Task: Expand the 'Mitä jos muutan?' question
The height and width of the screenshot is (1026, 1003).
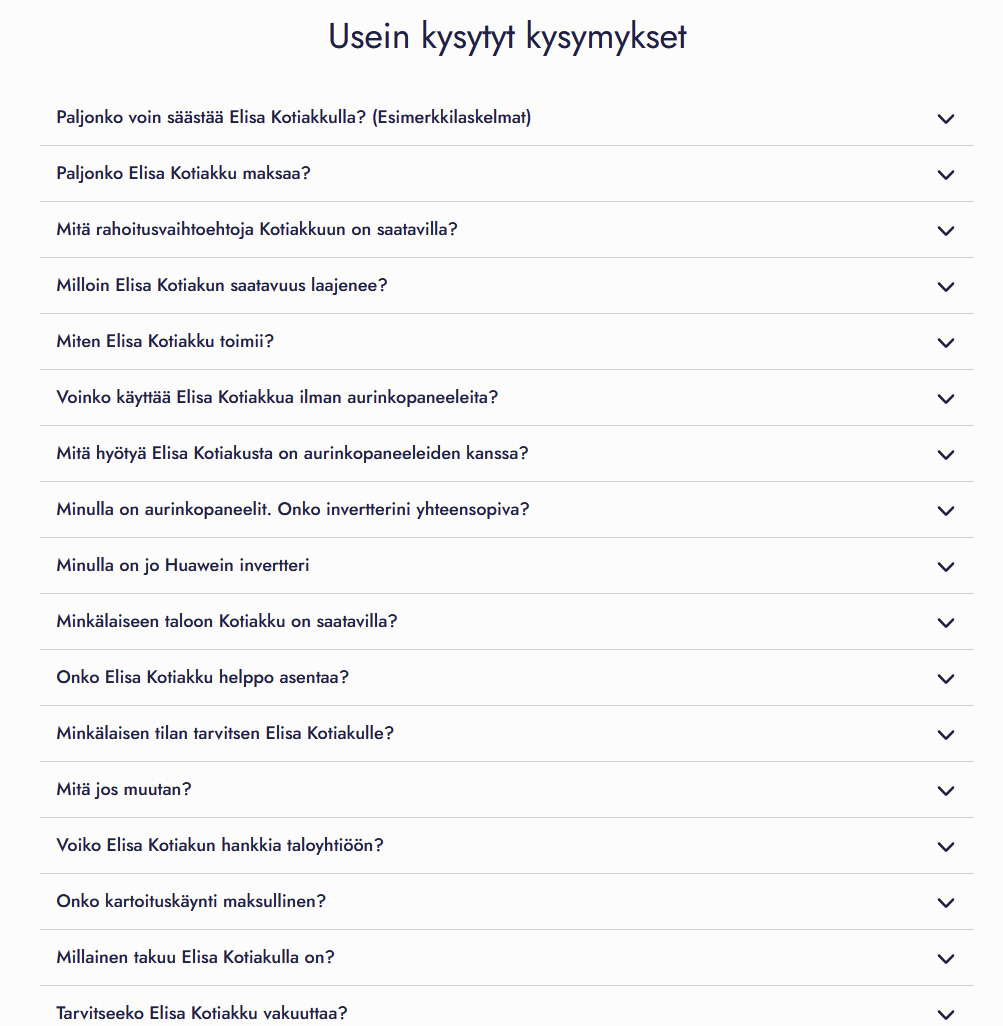Action: (x=124, y=790)
